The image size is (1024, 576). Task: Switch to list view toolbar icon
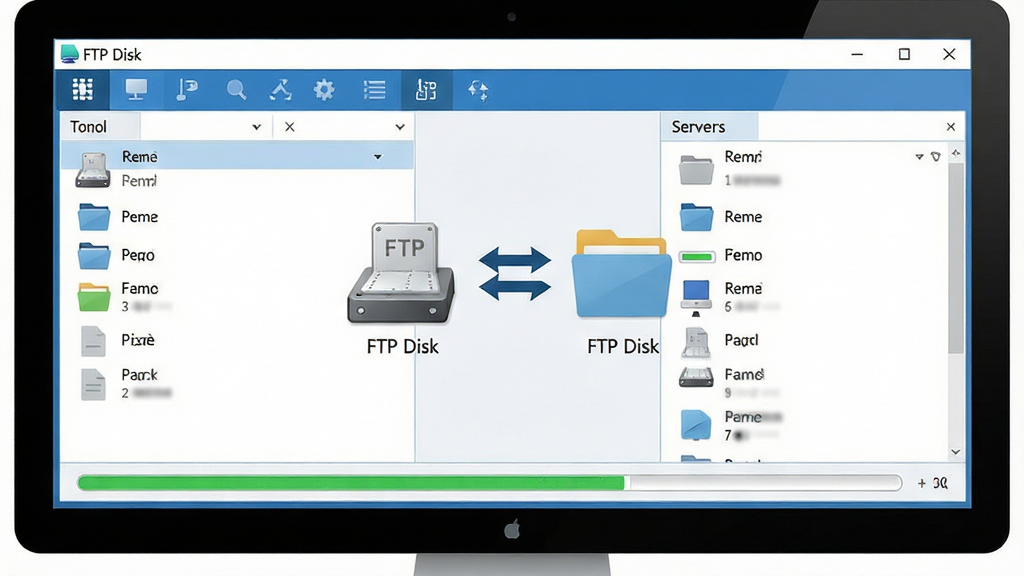point(374,89)
